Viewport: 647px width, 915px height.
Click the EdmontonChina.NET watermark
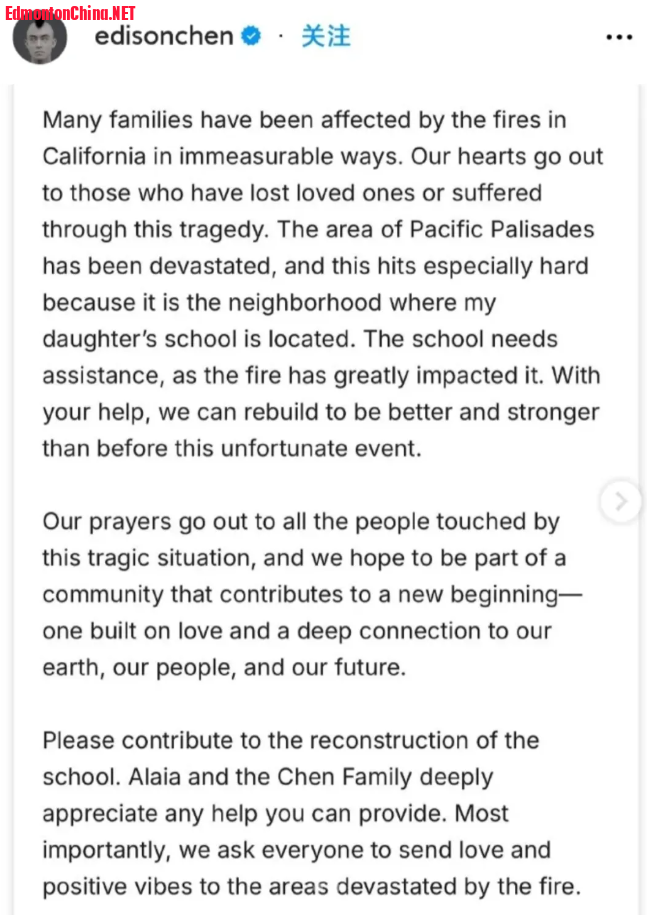70,13
